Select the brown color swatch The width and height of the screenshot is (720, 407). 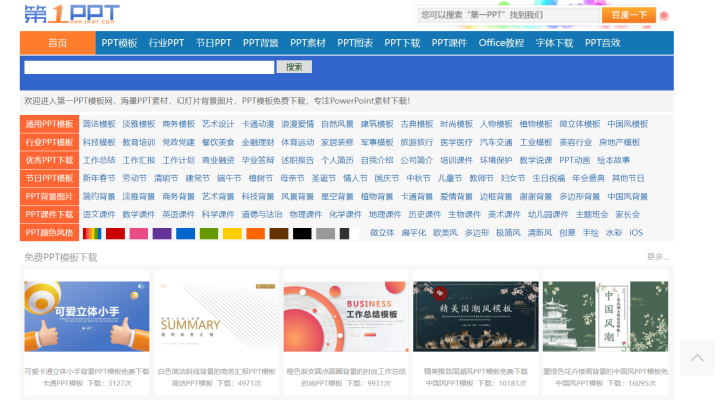pos(279,233)
